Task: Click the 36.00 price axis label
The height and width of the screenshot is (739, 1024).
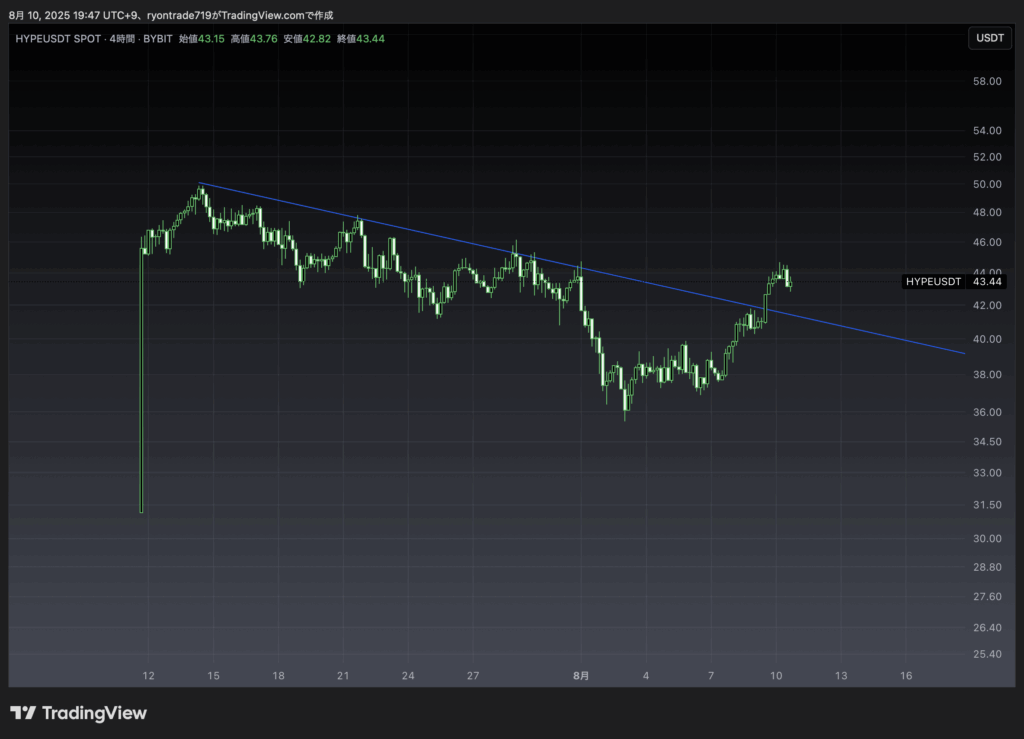Action: point(987,412)
